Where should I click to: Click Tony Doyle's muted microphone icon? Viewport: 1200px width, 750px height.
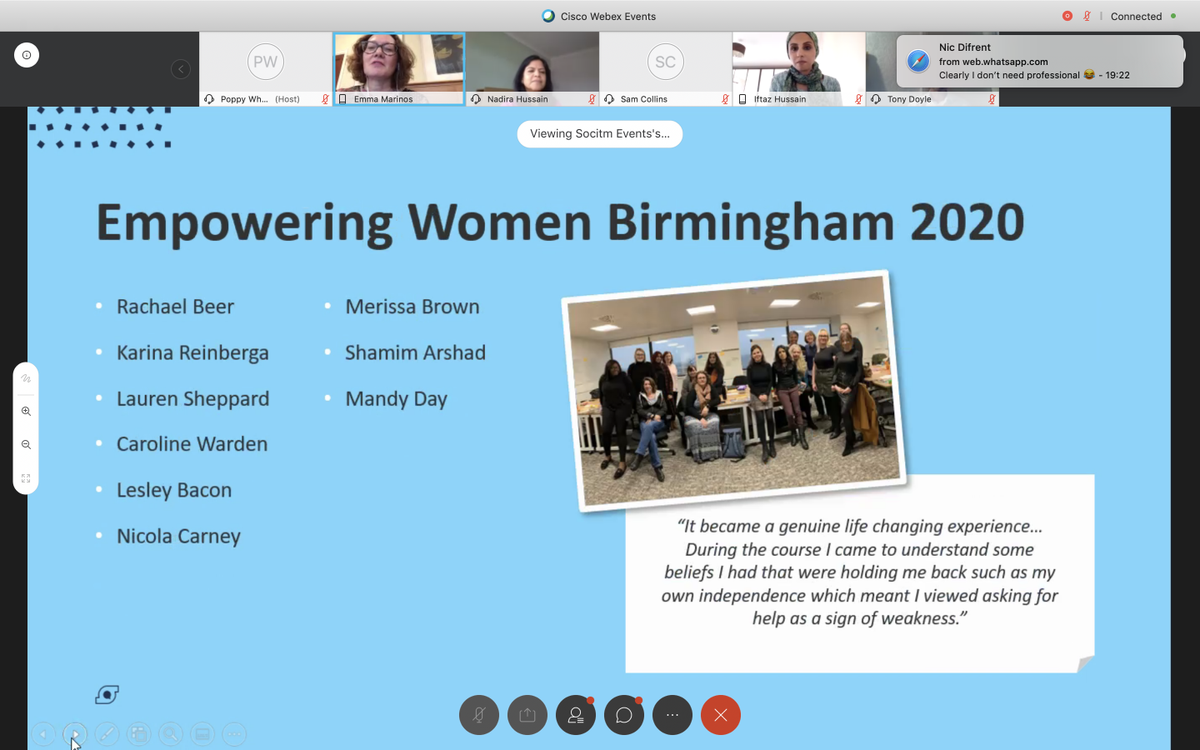coord(992,100)
